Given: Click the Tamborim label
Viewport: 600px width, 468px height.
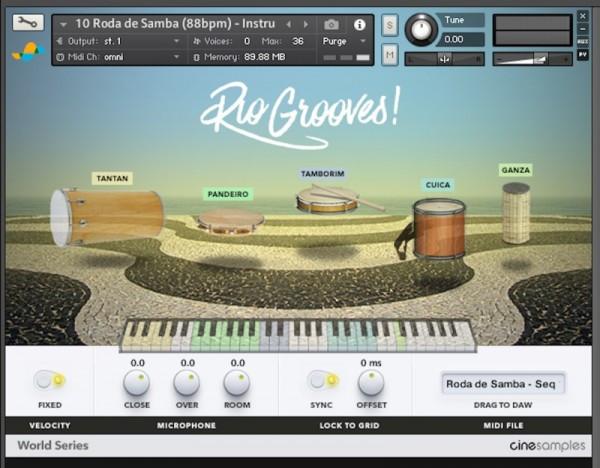Looking at the screenshot, I should click(323, 174).
